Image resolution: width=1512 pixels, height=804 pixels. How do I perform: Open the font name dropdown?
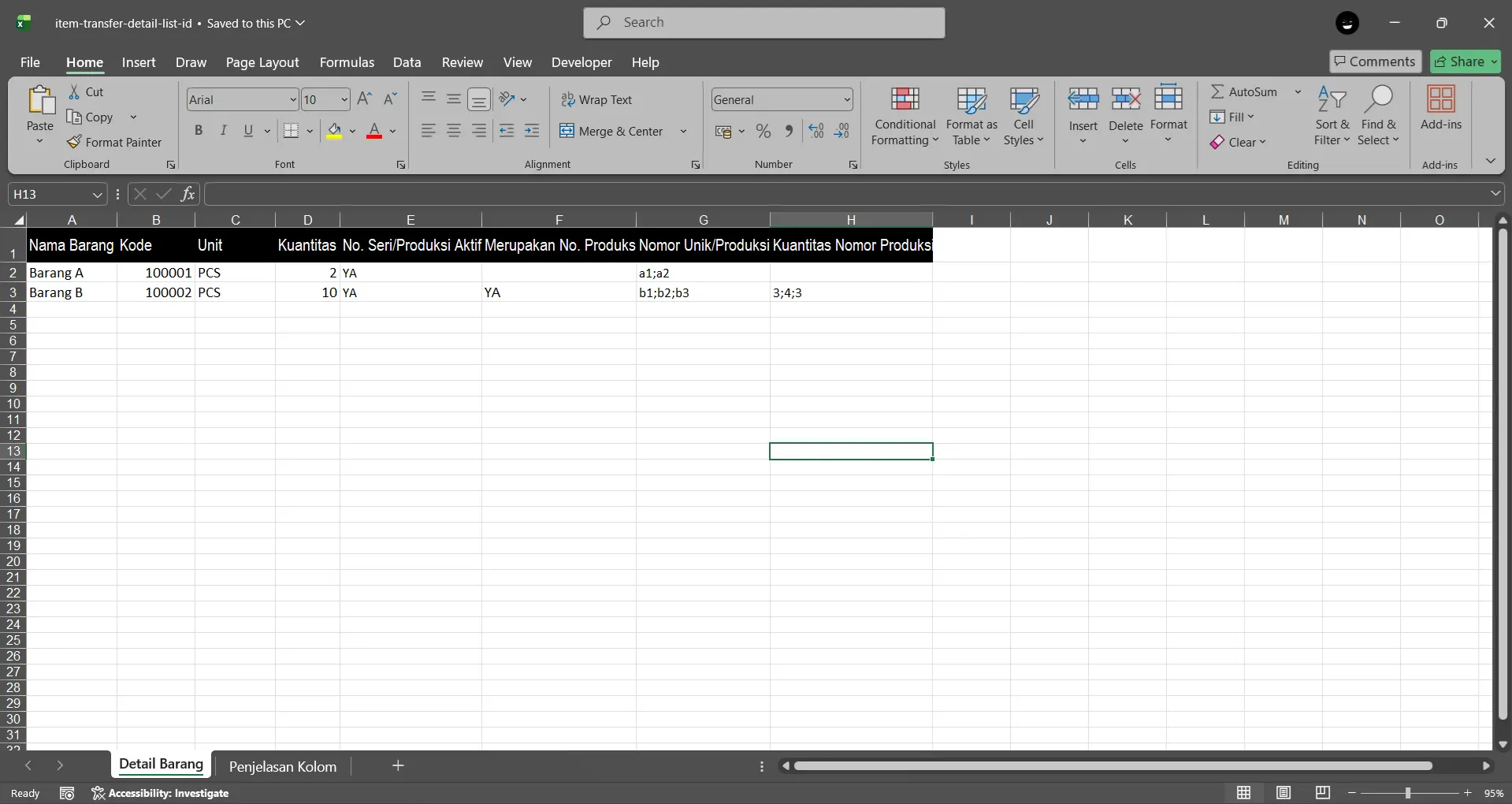(292, 99)
